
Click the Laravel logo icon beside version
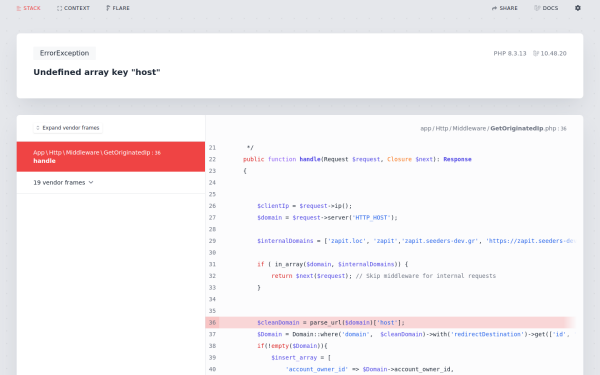click(x=536, y=54)
